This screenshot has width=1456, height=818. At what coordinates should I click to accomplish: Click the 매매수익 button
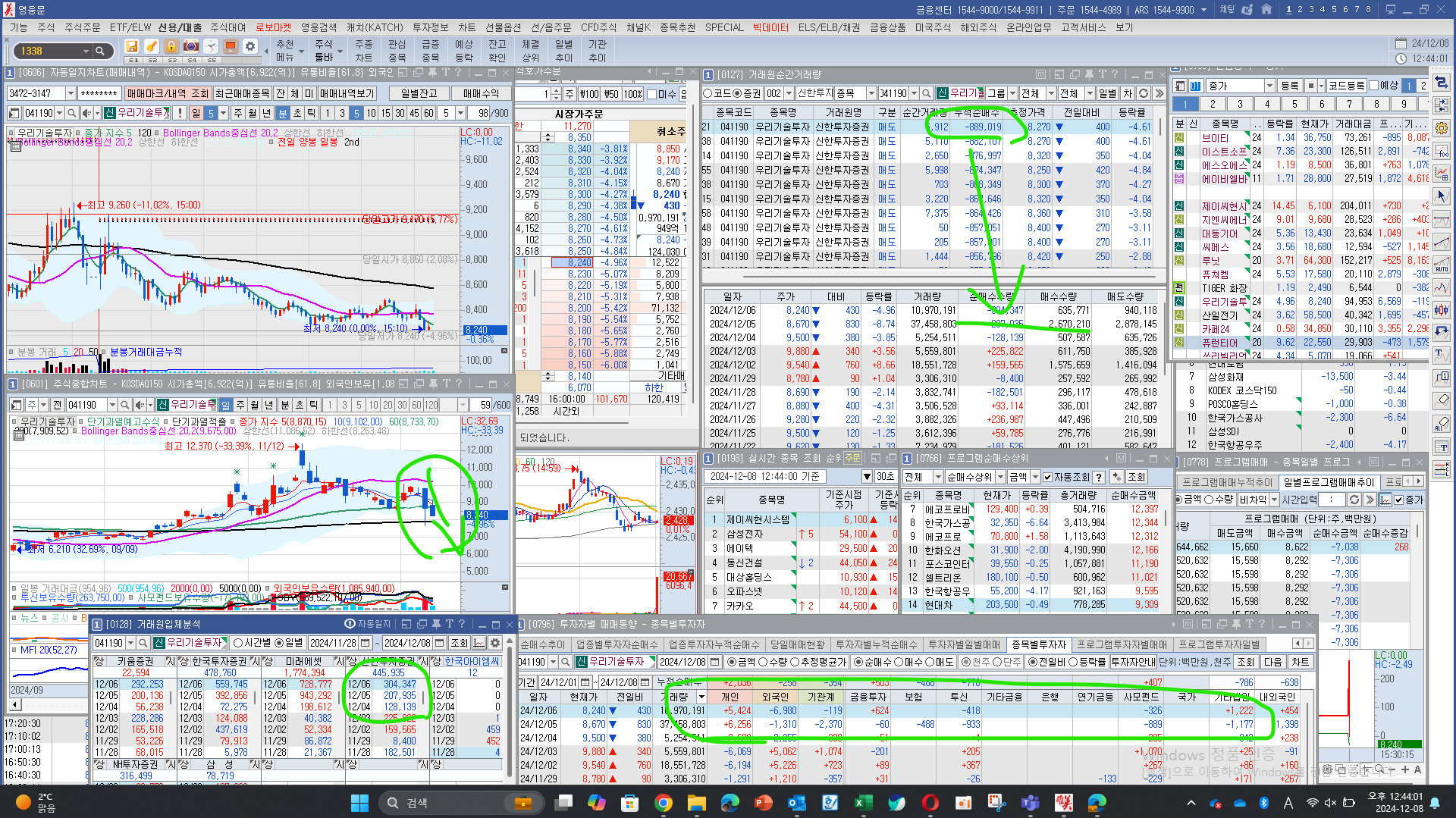point(481,93)
